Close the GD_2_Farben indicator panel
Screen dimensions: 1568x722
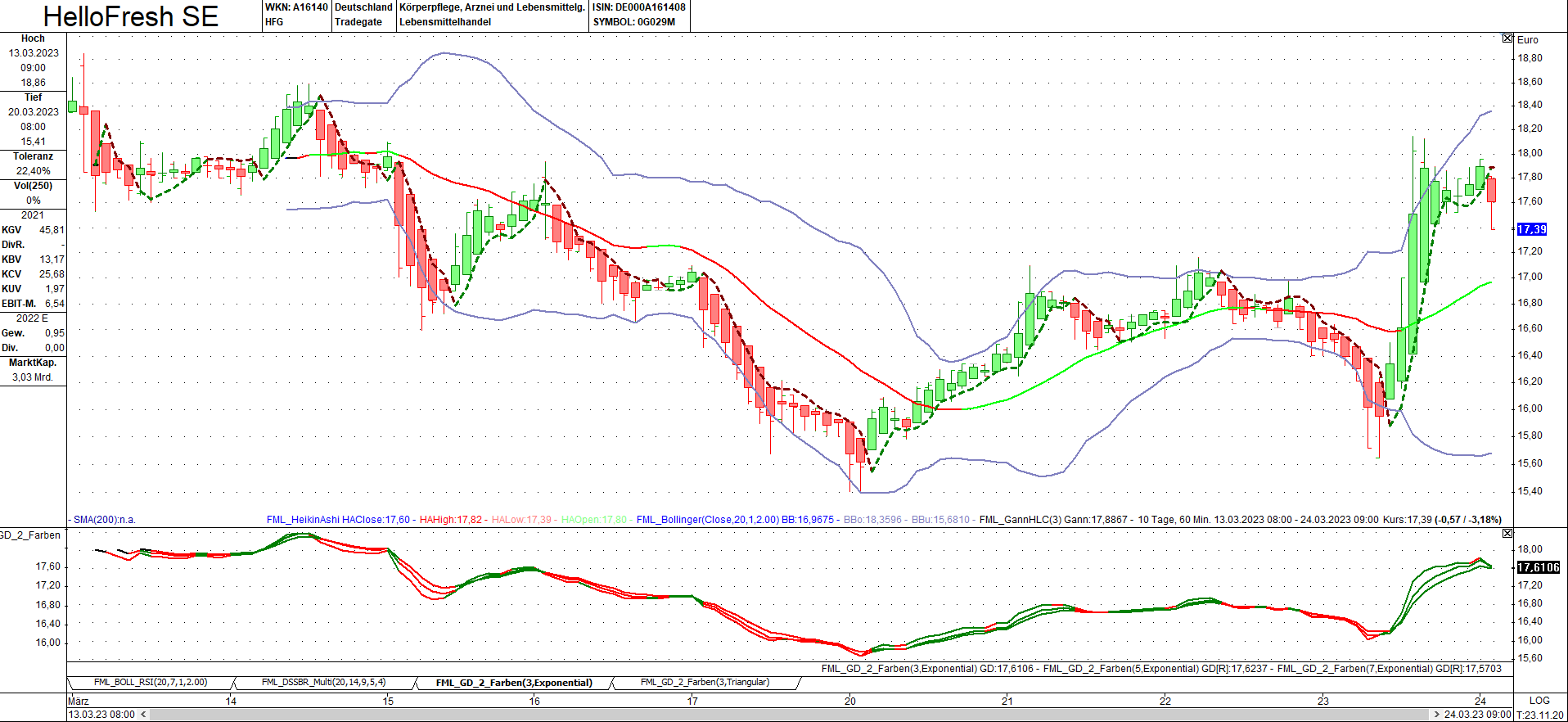coord(1507,534)
